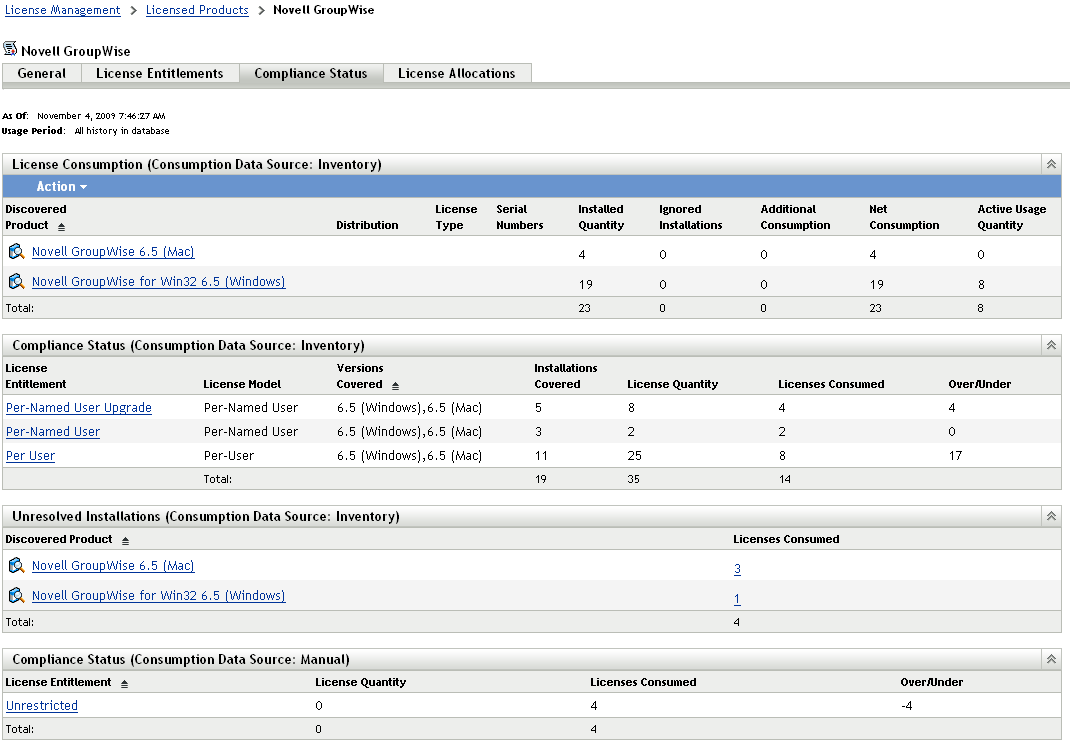Collapse the Unresolved Installations panel
Screen dimensions: 1070x751
(x=1052, y=516)
